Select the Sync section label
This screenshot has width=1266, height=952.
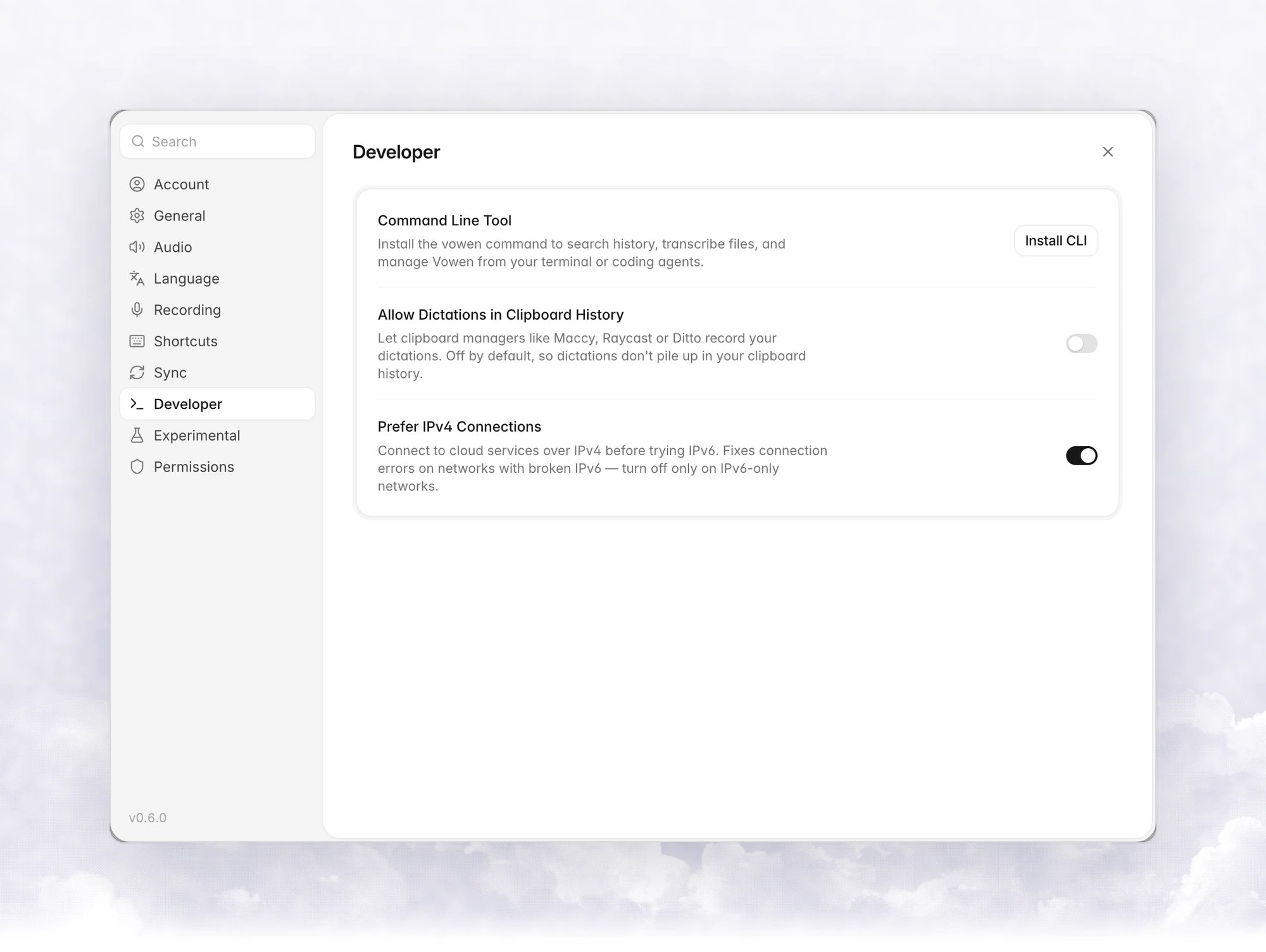point(170,373)
